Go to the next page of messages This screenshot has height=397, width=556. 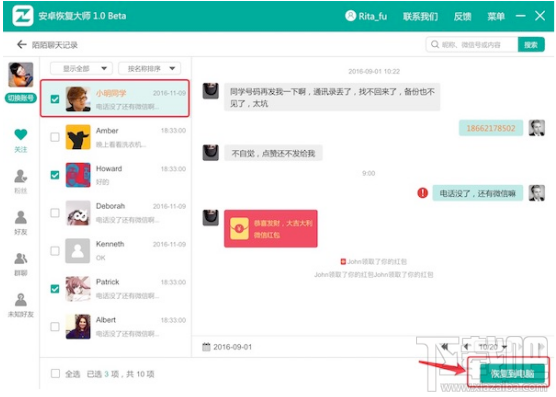[x=520, y=347]
